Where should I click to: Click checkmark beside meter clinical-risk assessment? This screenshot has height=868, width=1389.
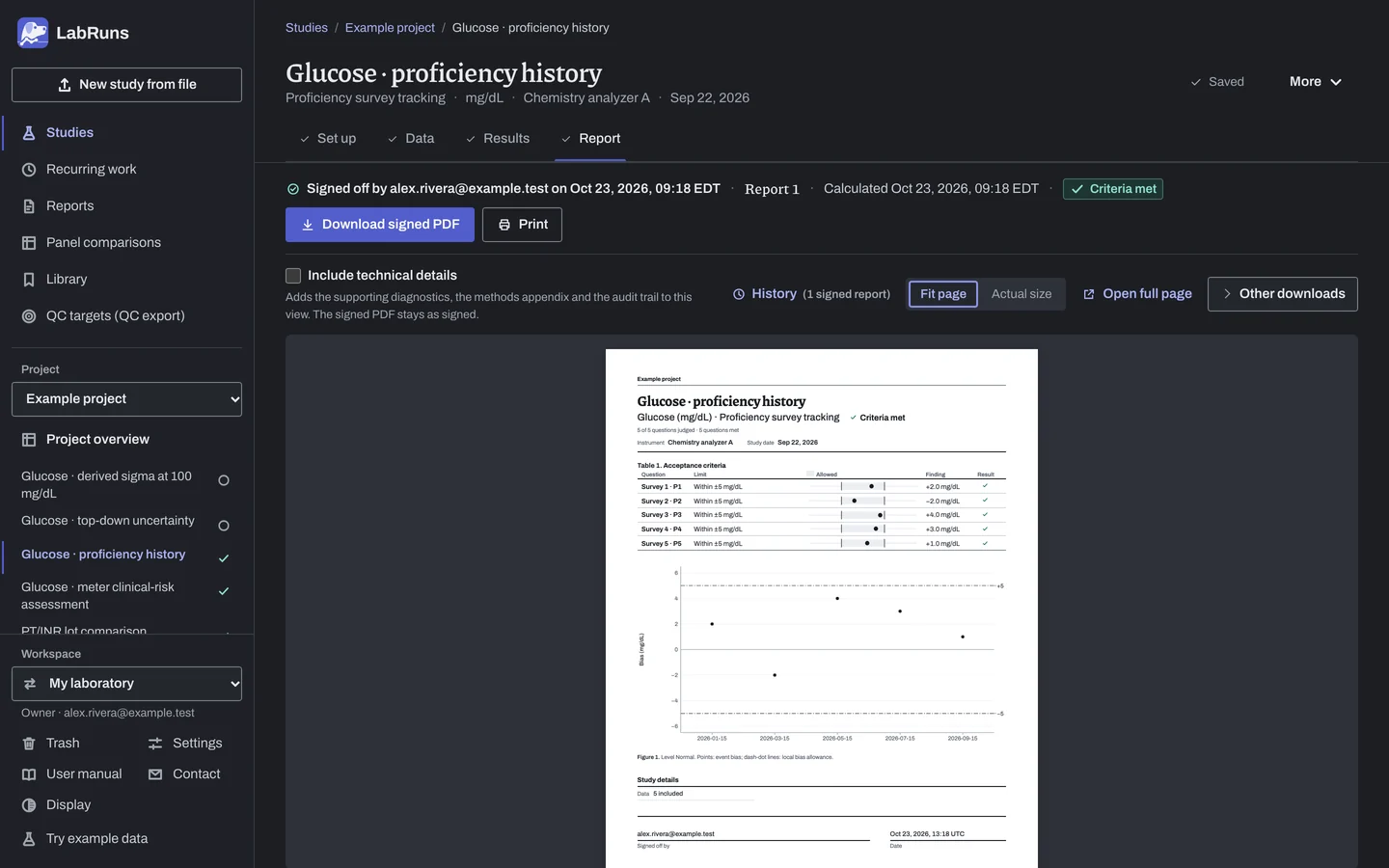coord(224,591)
